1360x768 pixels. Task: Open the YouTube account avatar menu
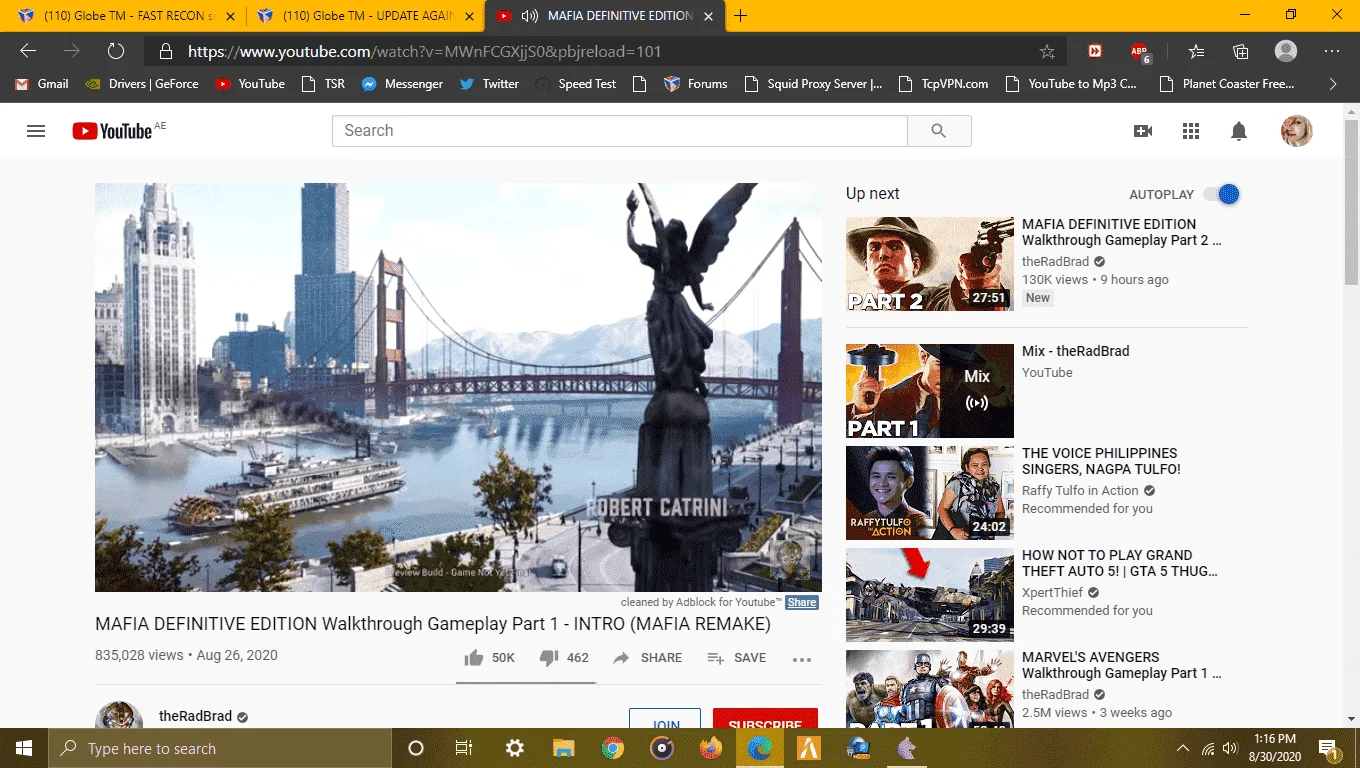pos(1297,131)
